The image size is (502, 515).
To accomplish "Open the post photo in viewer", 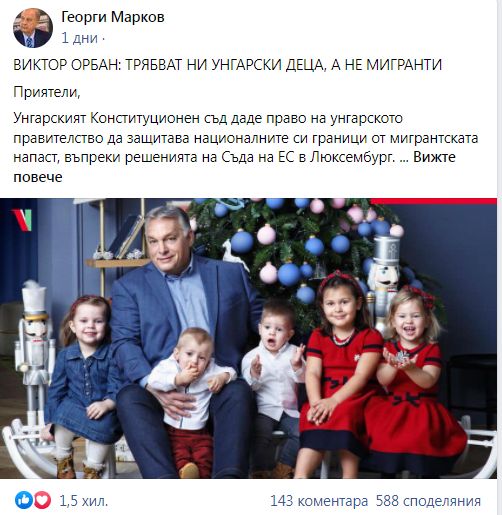I will coord(248,338).
